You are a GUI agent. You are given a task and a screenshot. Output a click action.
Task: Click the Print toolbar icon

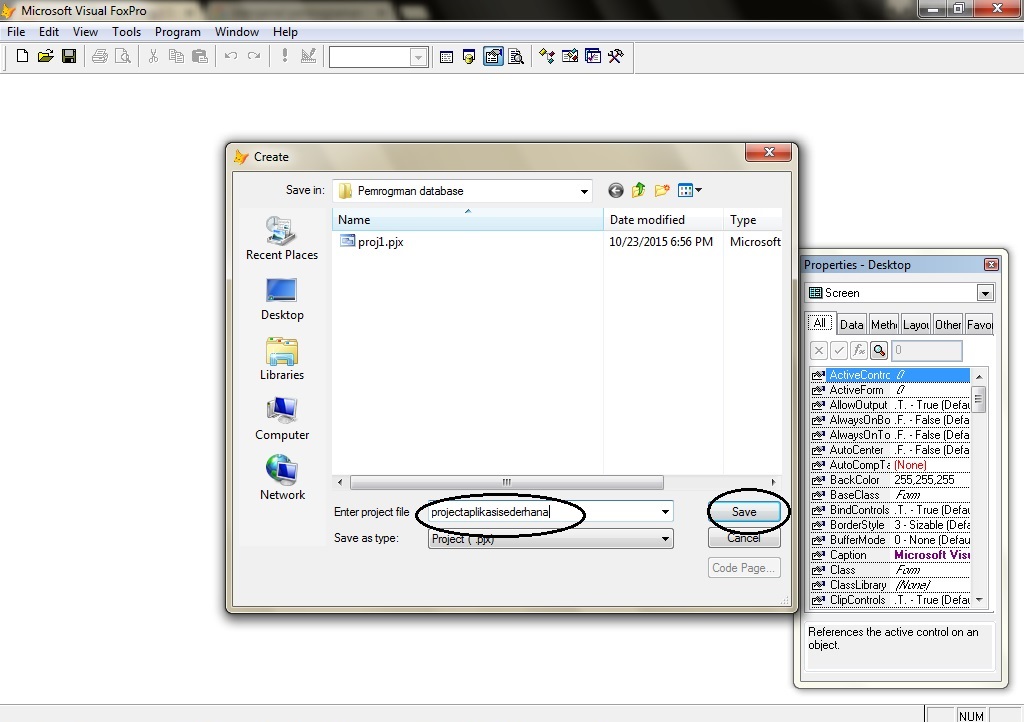[100, 57]
